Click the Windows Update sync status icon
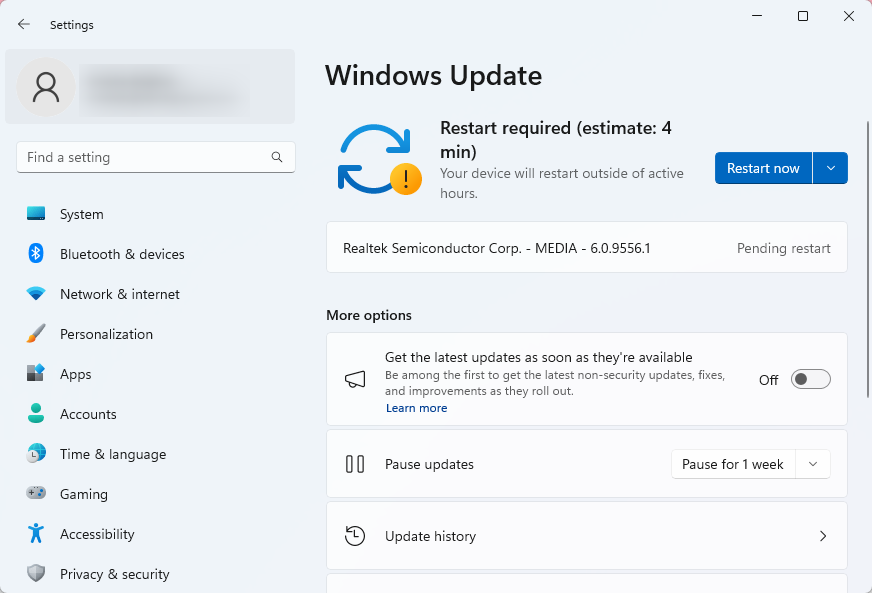This screenshot has width=872, height=593. pos(379,159)
